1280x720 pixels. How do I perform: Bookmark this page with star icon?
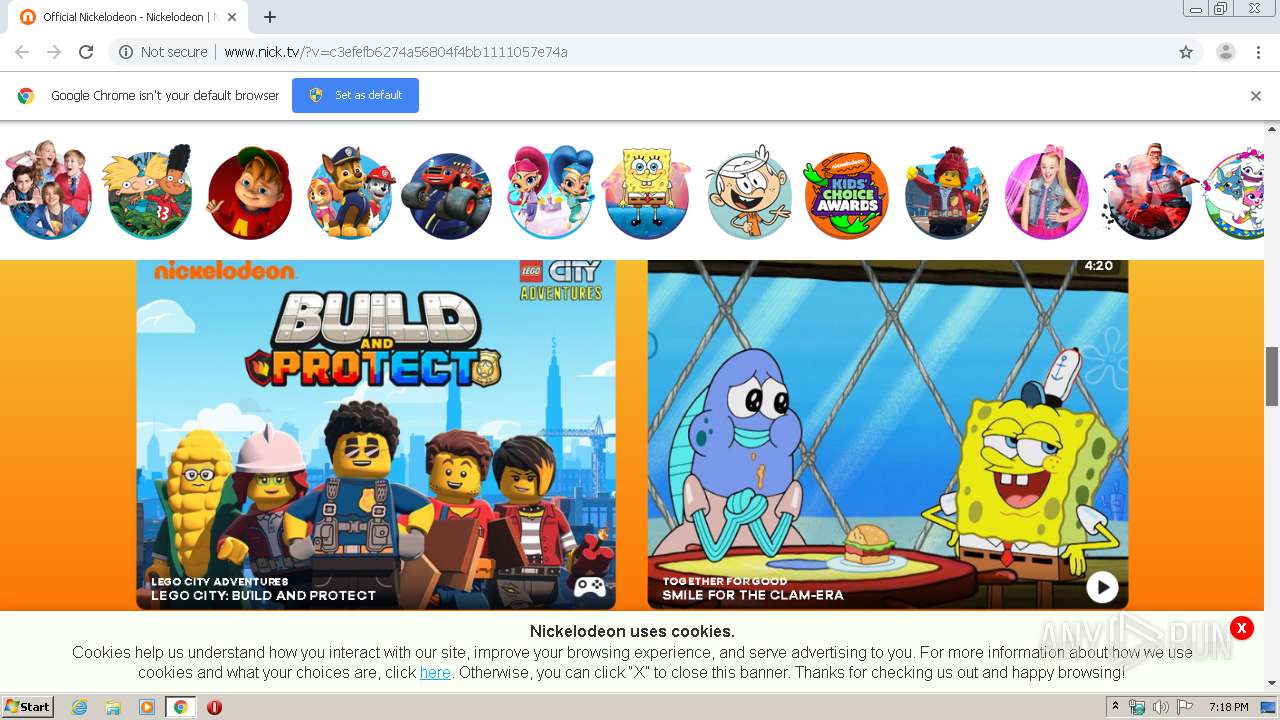point(1186,52)
